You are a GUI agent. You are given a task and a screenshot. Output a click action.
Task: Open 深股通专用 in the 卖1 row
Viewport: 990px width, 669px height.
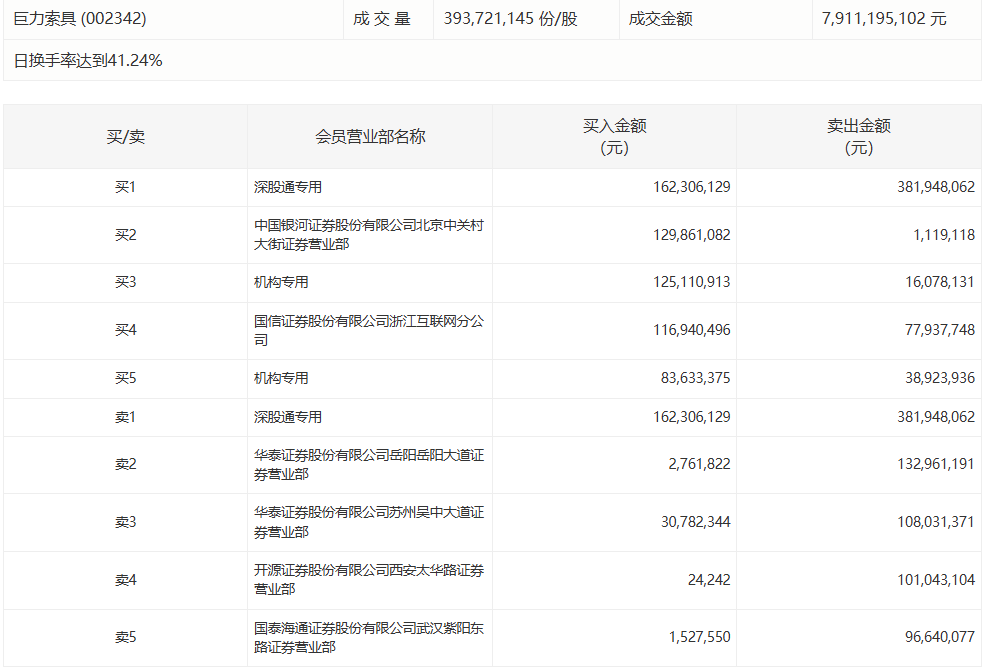(288, 417)
